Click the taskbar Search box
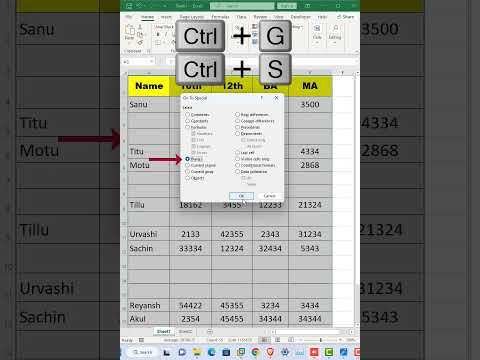The image size is (480, 360). [142, 352]
